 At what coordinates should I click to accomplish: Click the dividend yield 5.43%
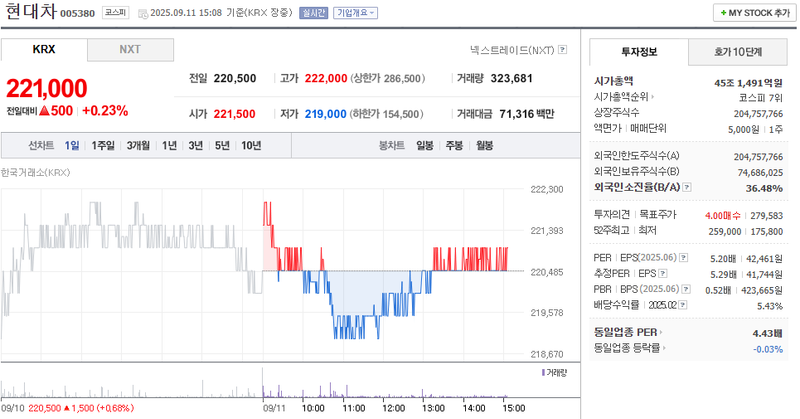[770, 306]
